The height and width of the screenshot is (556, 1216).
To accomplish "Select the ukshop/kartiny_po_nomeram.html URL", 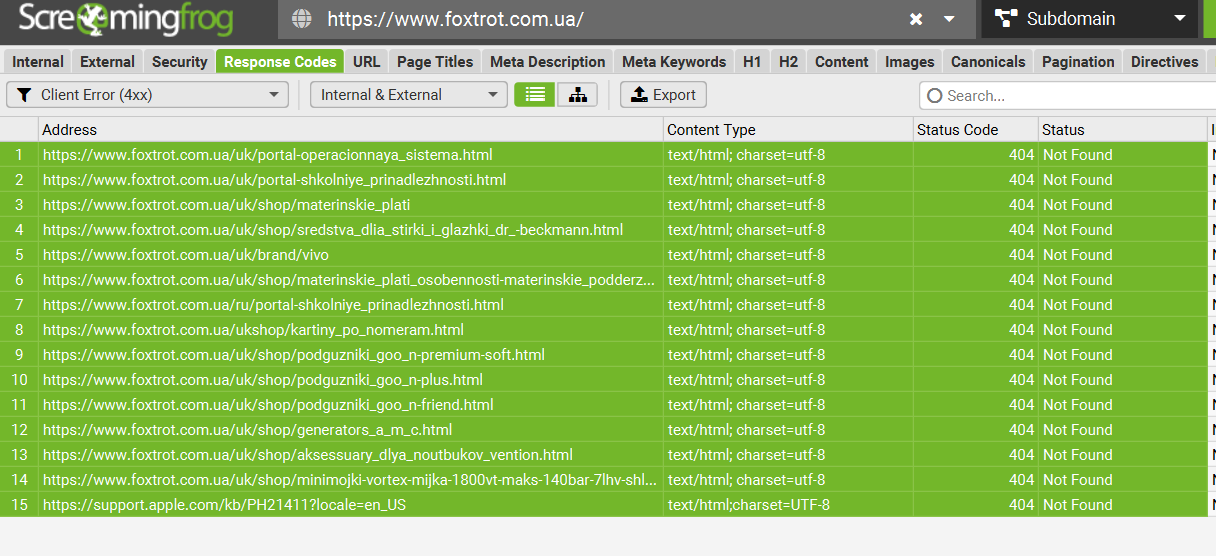I will click(x=253, y=330).
